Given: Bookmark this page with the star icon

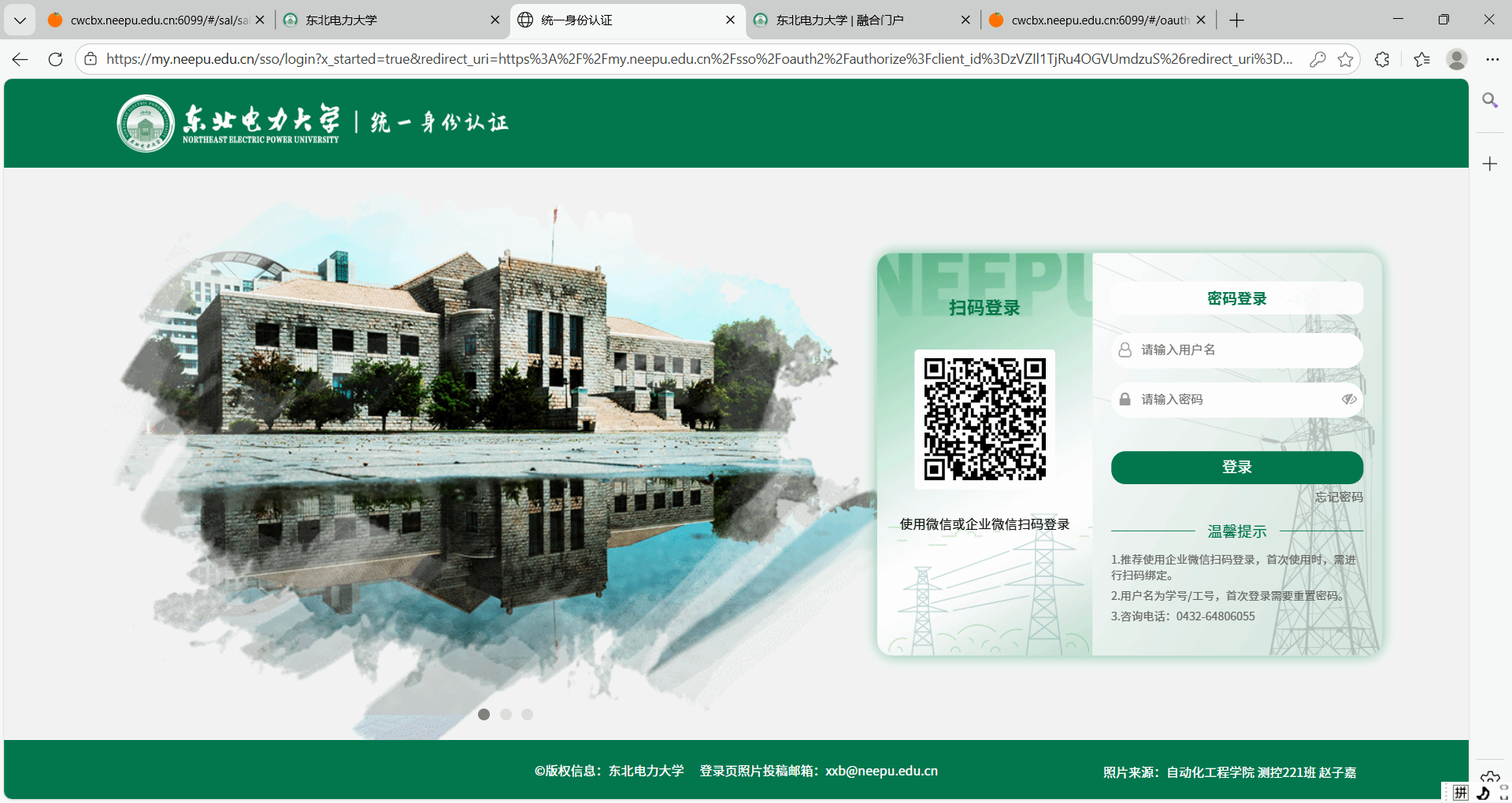Looking at the screenshot, I should point(1345,59).
